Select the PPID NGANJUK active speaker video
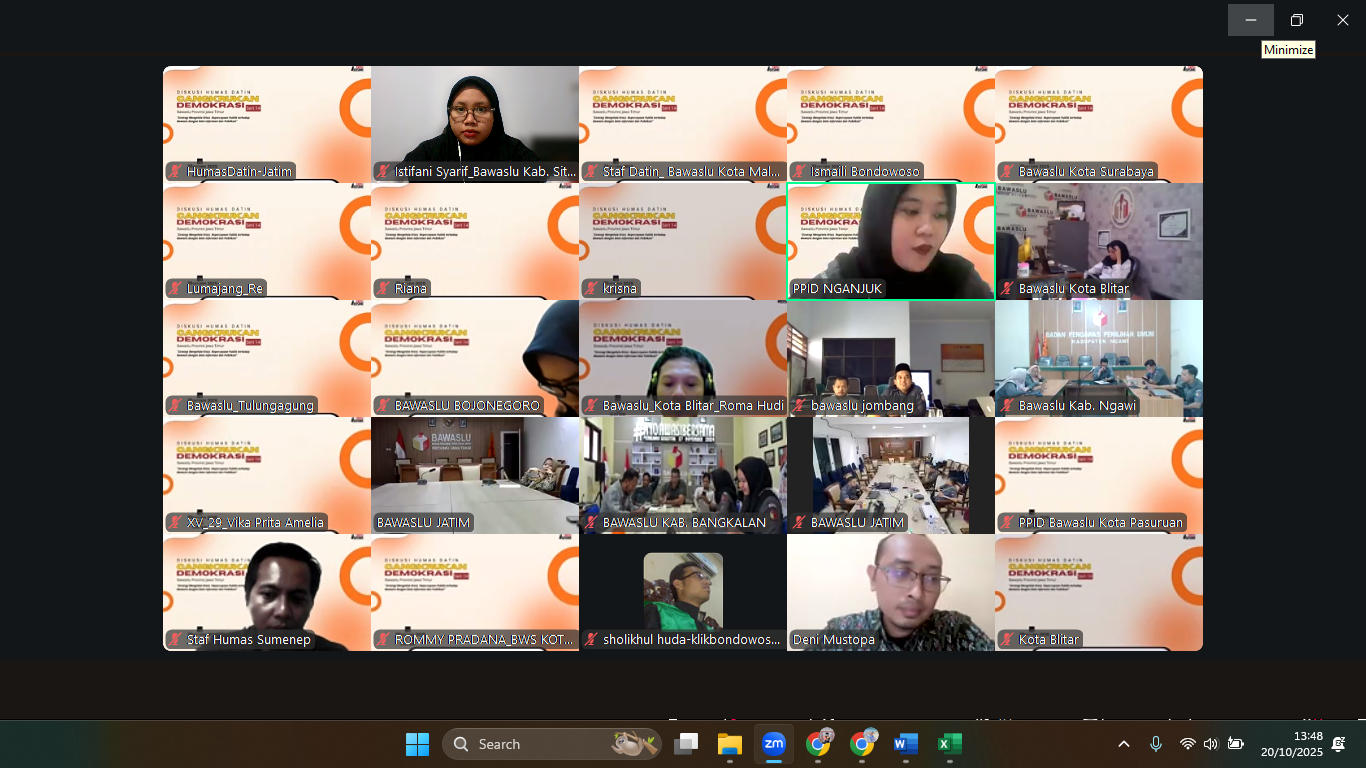Image resolution: width=1366 pixels, height=768 pixels. point(890,240)
